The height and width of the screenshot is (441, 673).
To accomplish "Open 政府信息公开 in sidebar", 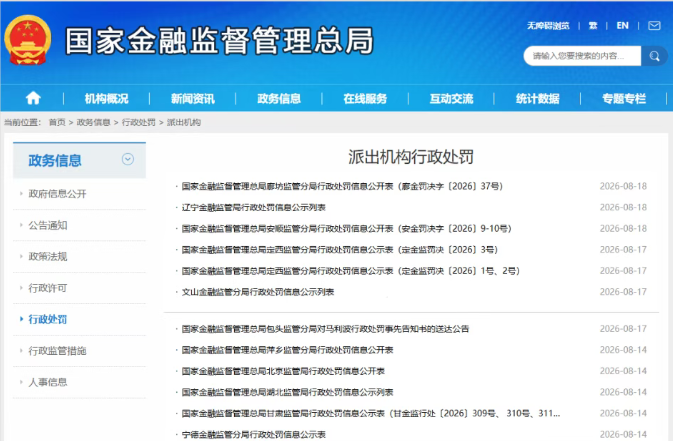I will 58,194.
